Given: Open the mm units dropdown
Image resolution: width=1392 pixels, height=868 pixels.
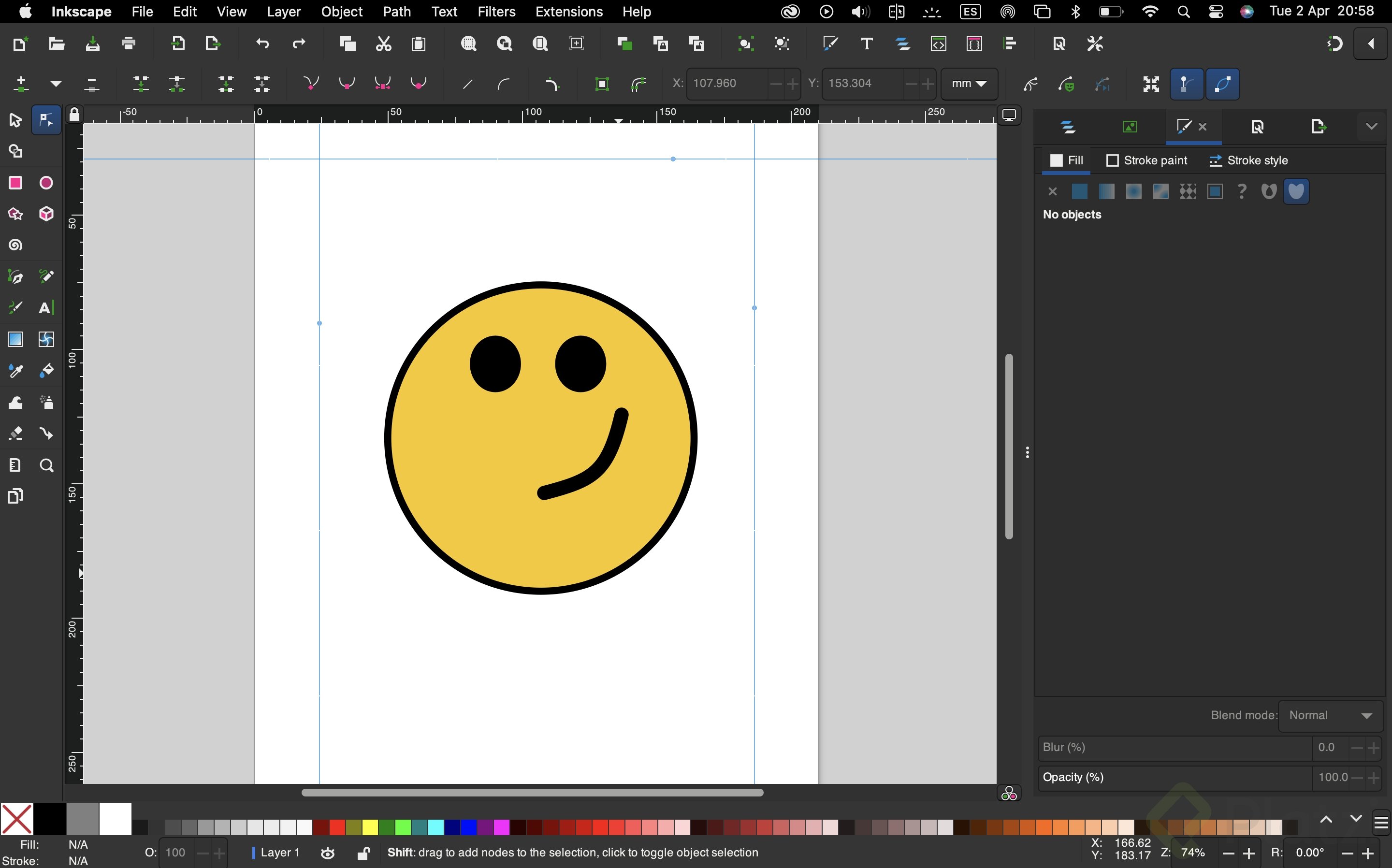Looking at the screenshot, I should pos(969,84).
